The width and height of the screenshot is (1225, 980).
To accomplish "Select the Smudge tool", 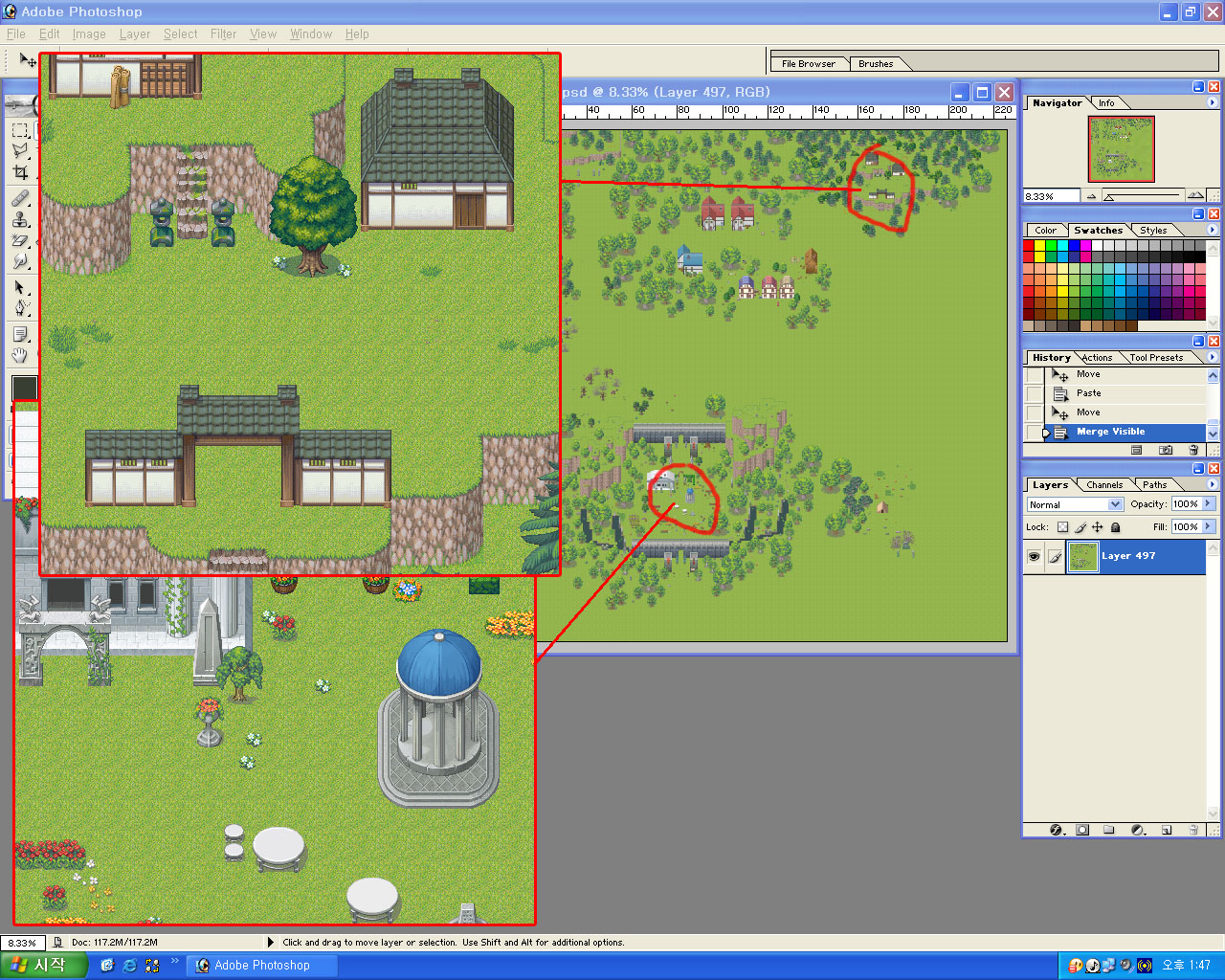I will click(x=20, y=261).
